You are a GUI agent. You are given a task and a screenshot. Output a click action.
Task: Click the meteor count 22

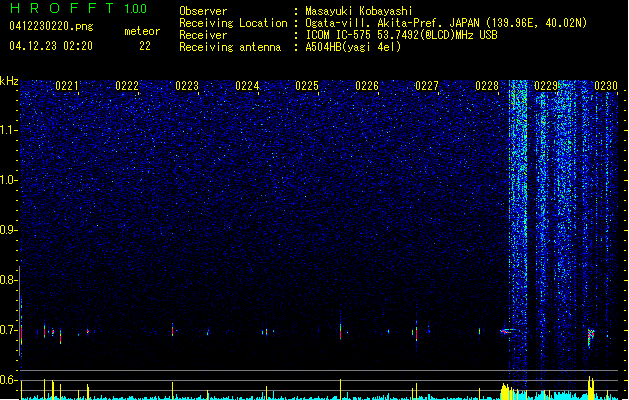point(145,46)
